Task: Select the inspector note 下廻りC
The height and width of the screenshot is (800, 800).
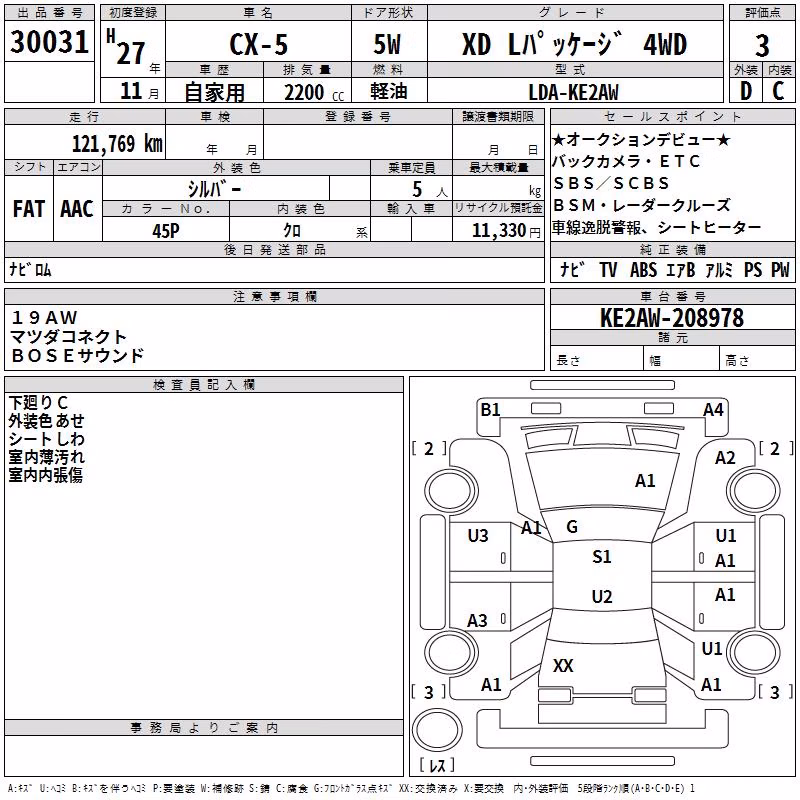Action: point(38,403)
